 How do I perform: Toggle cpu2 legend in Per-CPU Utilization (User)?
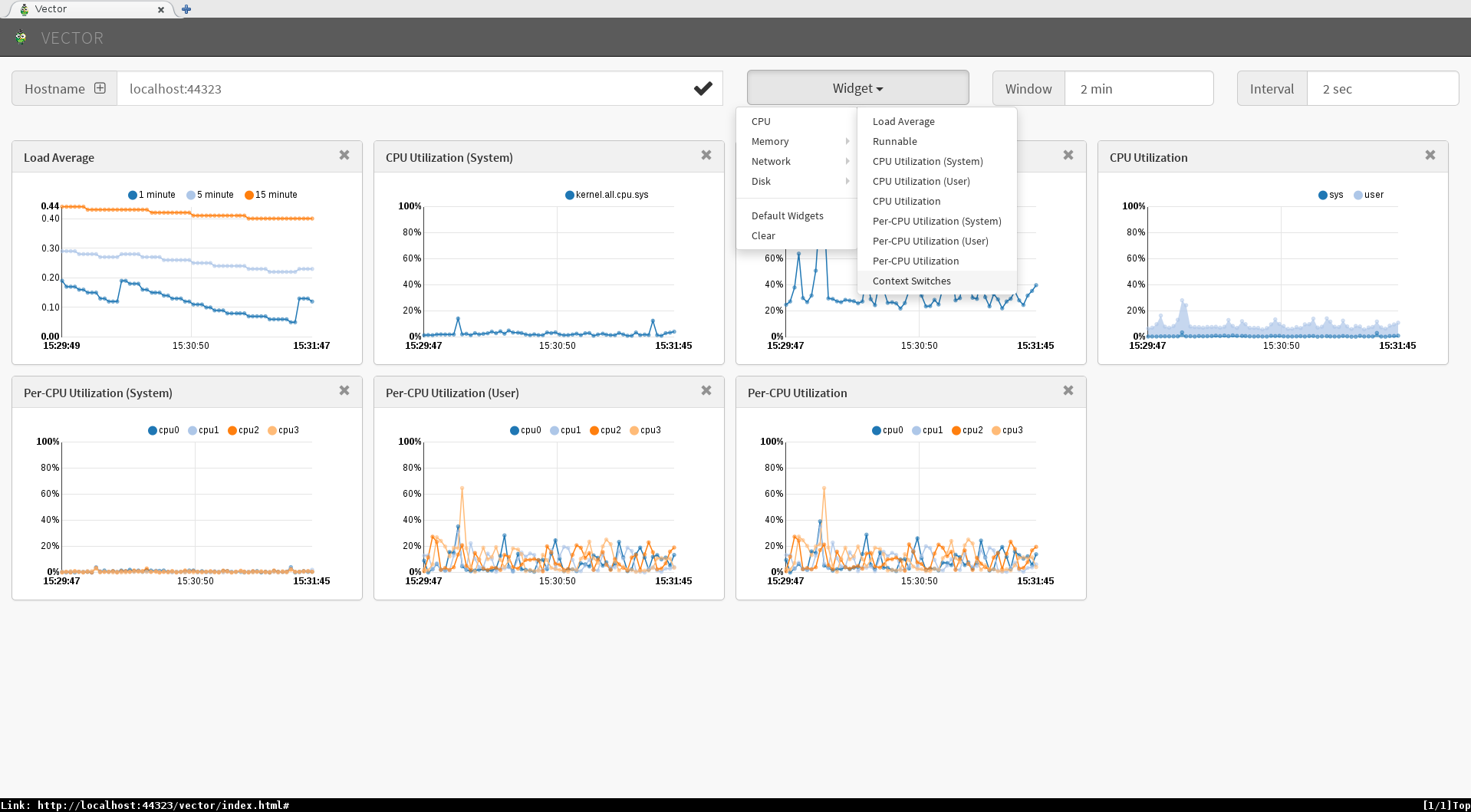pyautogui.click(x=605, y=430)
